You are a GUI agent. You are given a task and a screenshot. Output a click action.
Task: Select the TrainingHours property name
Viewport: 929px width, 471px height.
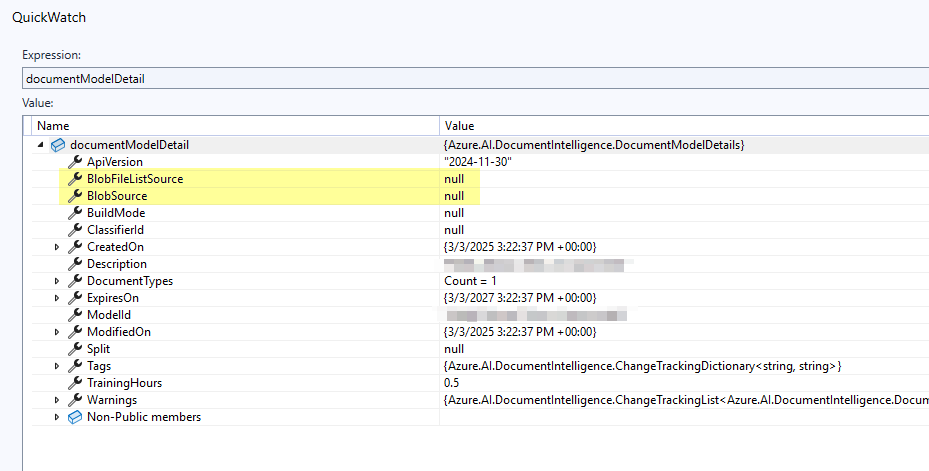[x=124, y=383]
